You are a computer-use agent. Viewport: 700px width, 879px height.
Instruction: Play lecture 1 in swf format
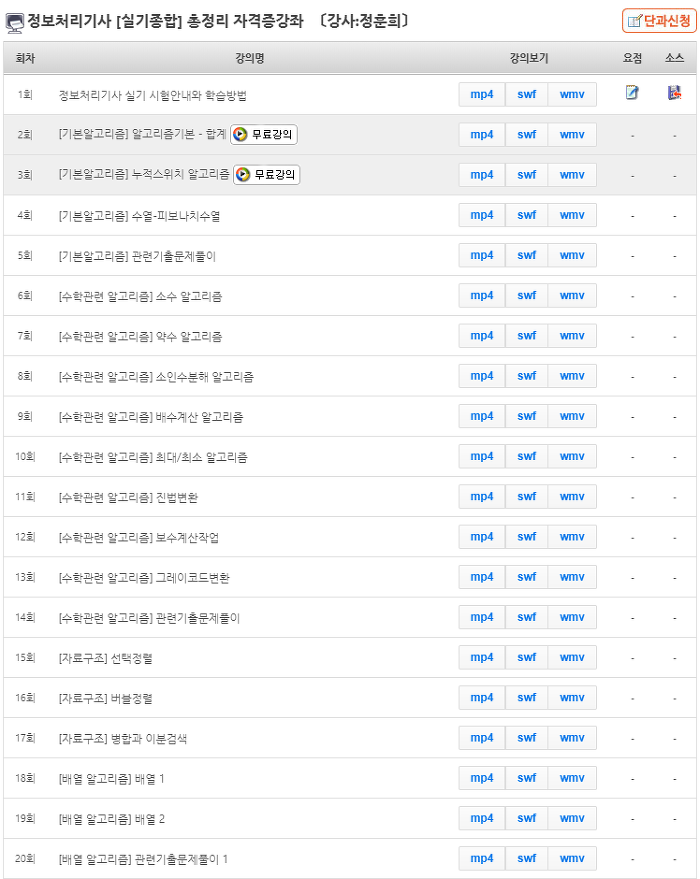526,95
